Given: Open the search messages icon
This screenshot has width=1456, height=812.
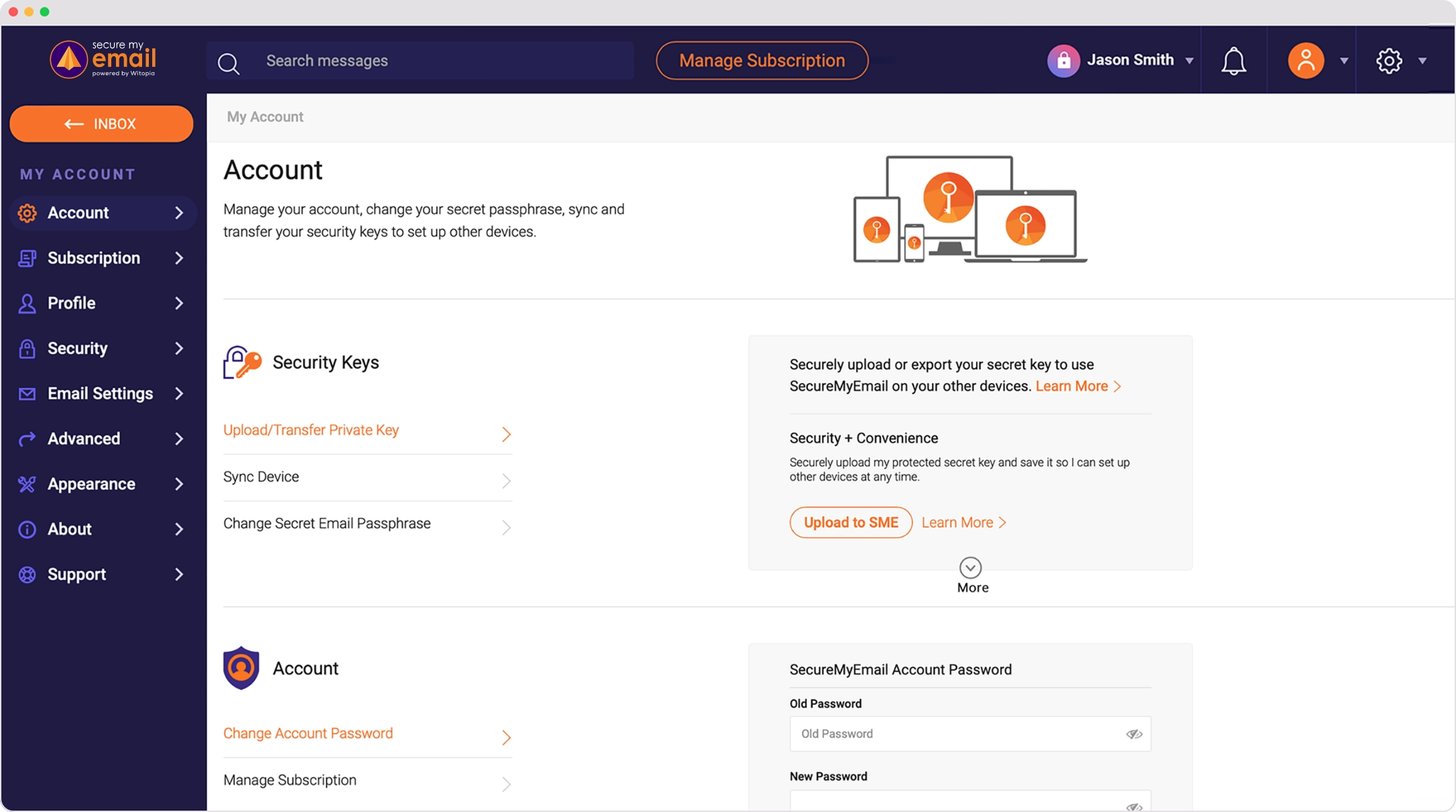Looking at the screenshot, I should pyautogui.click(x=229, y=62).
